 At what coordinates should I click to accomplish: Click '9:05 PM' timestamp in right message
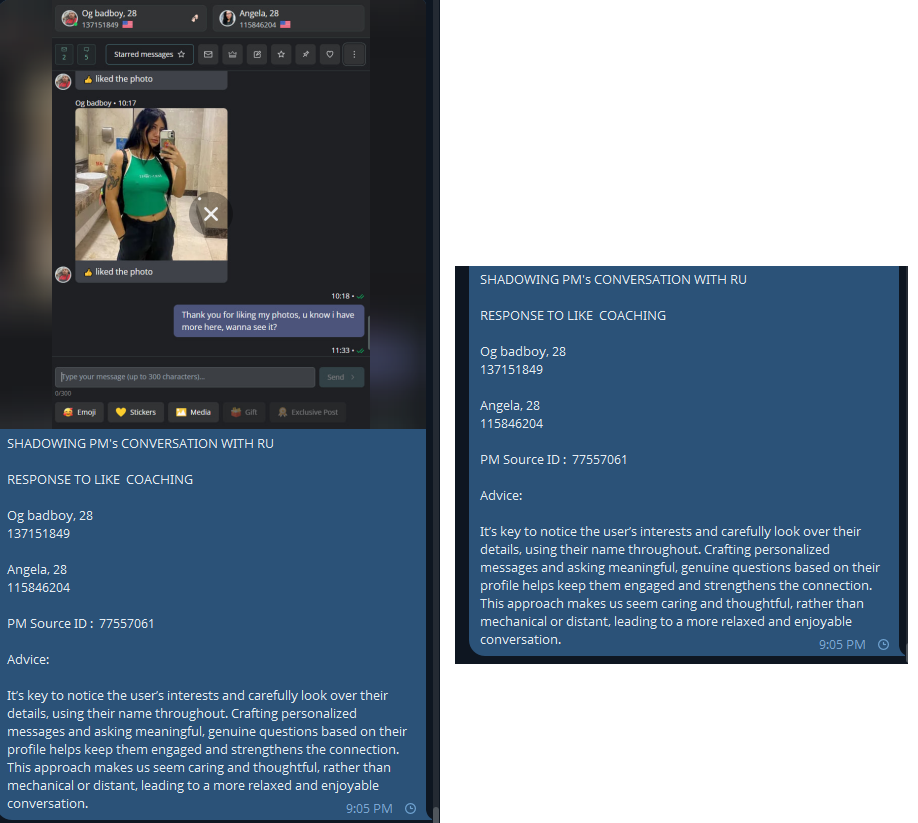click(x=842, y=644)
